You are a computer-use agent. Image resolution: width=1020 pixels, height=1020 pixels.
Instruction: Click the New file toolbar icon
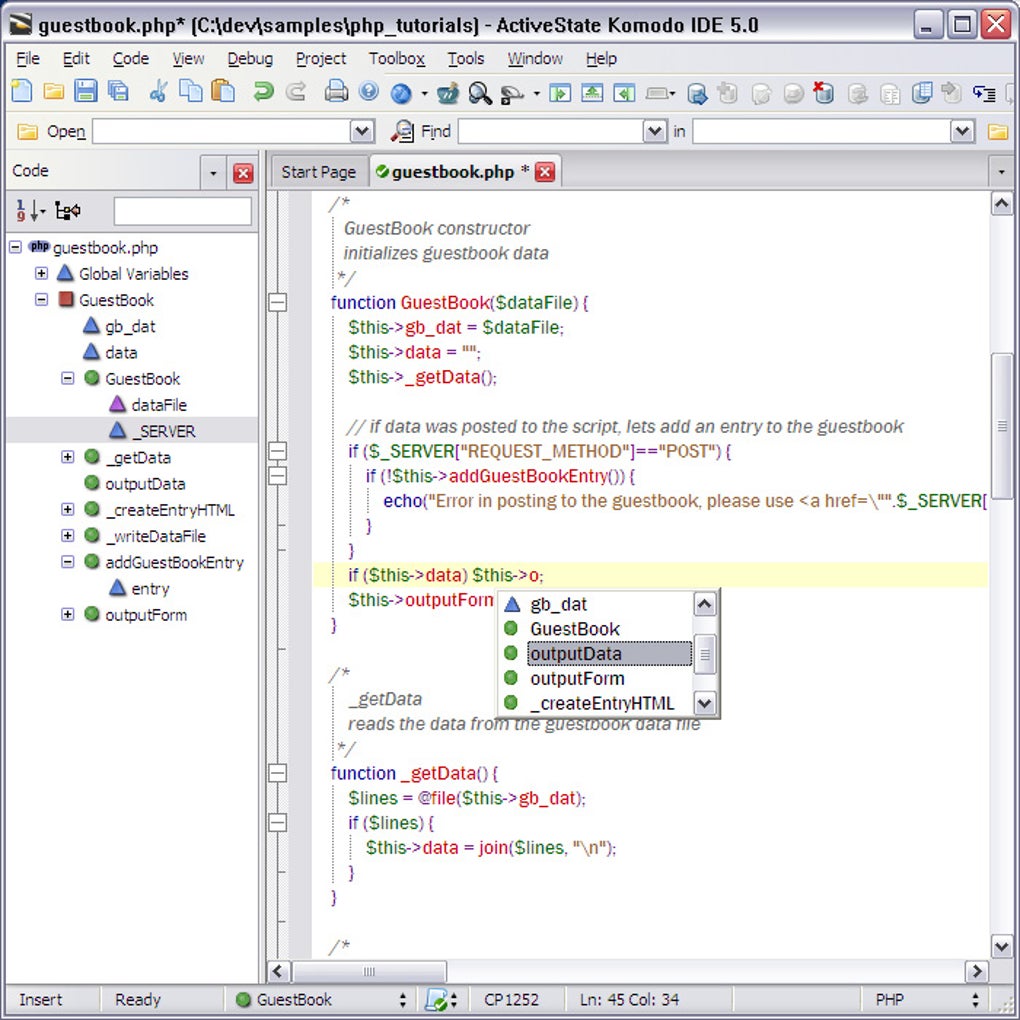pos(22,93)
